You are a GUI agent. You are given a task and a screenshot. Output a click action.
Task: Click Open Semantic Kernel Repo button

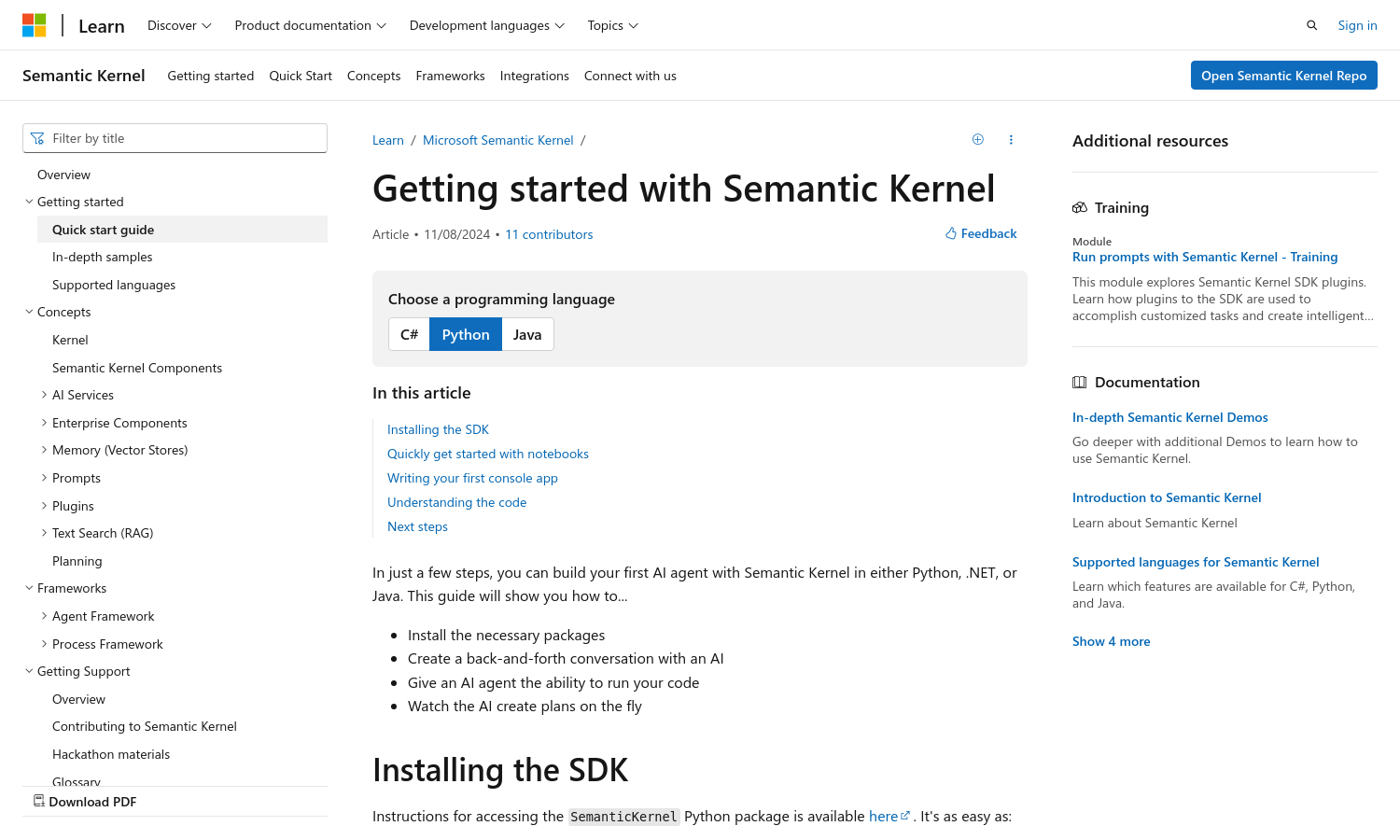[1283, 76]
